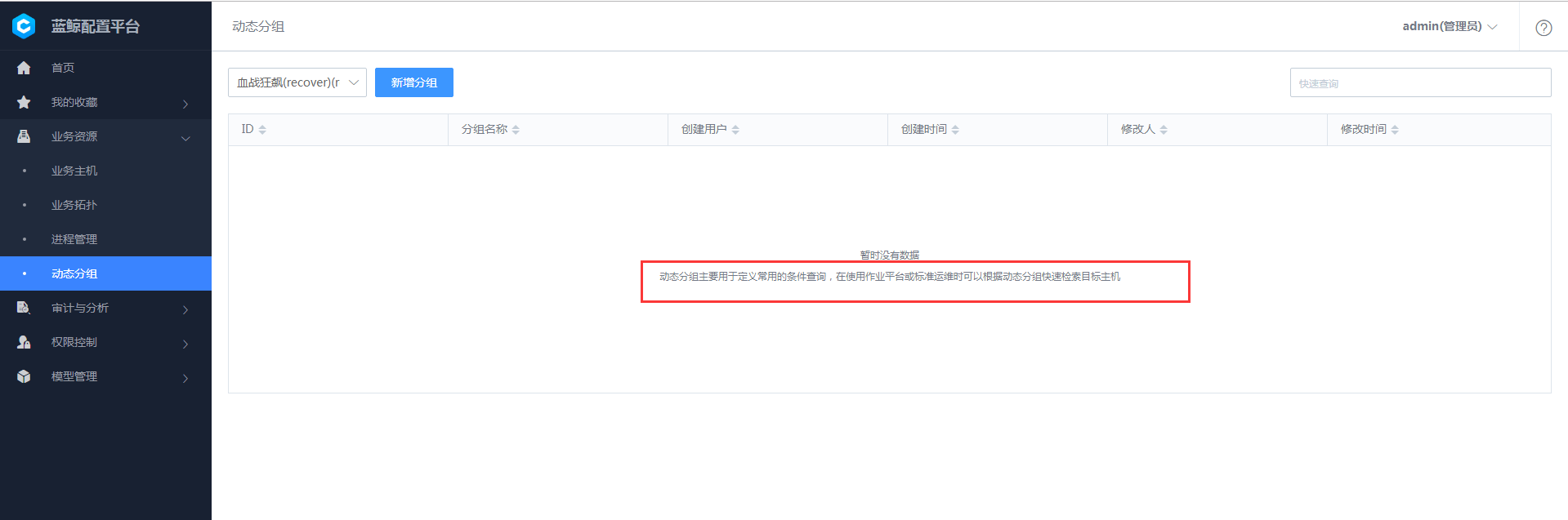
Task: Open 进程管理 submenu item
Action: click(x=74, y=239)
